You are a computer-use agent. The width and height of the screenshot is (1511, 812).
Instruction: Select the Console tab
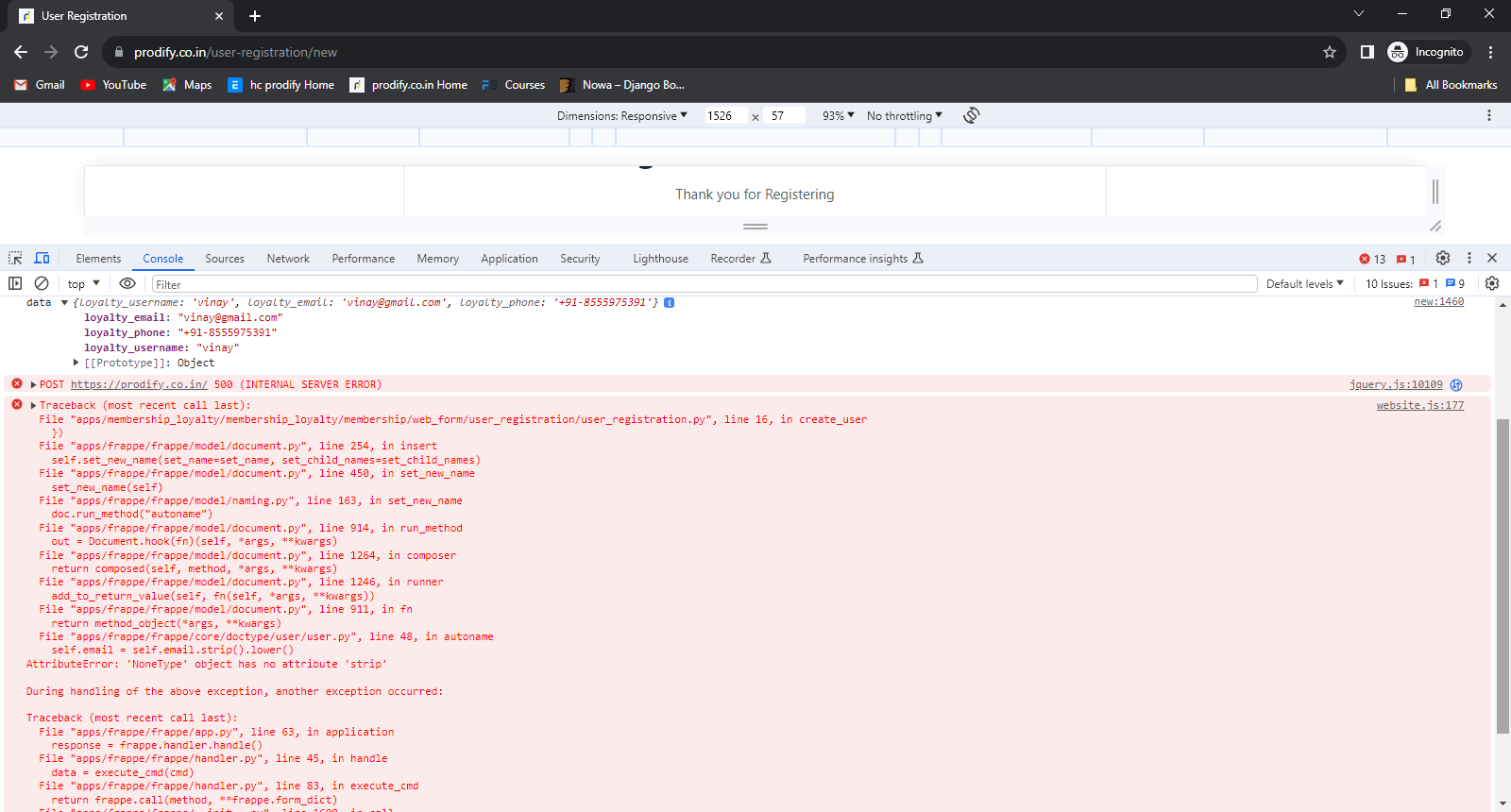click(x=163, y=259)
